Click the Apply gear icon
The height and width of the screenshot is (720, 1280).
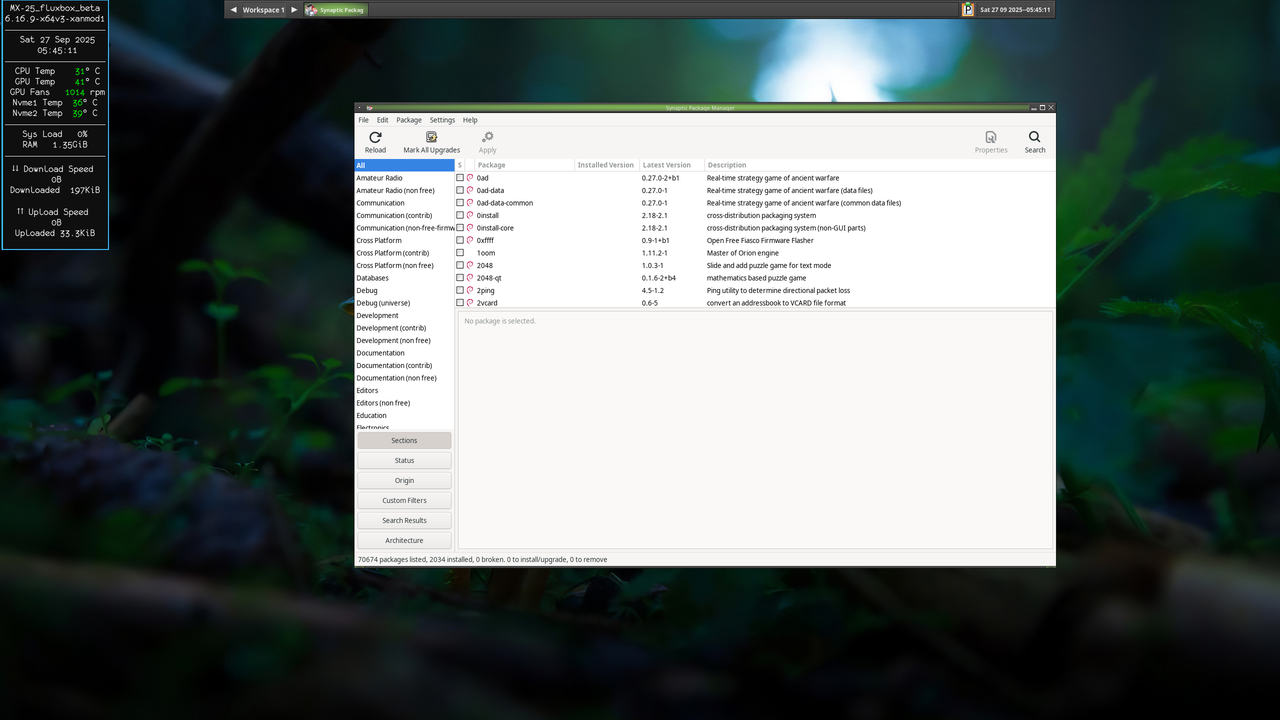[x=487, y=137]
